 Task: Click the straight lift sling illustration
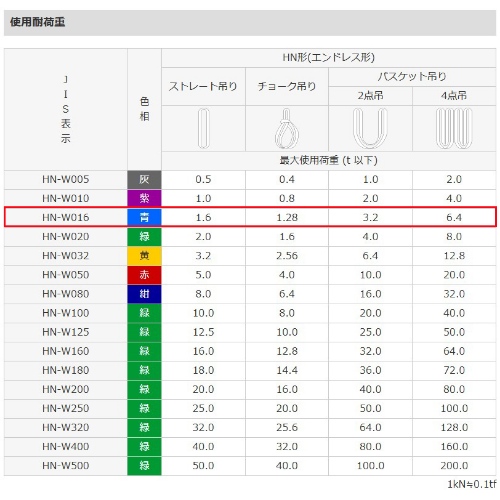point(203,128)
